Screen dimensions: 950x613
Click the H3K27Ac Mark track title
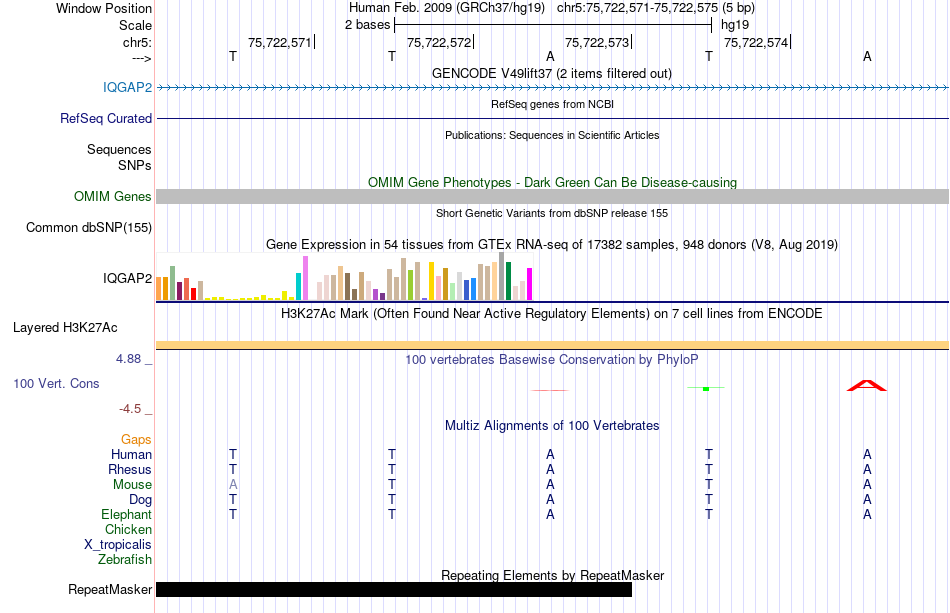(x=552, y=314)
